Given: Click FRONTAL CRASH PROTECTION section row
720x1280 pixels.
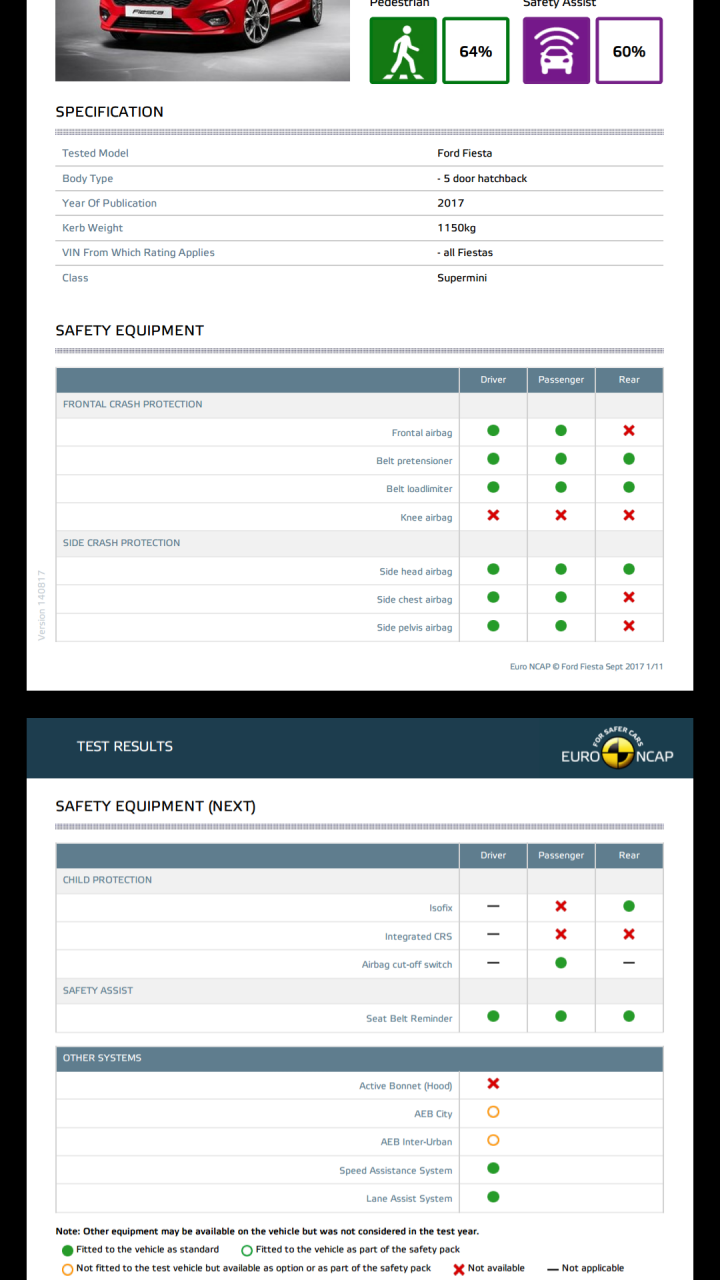Looking at the screenshot, I should 359,405.
